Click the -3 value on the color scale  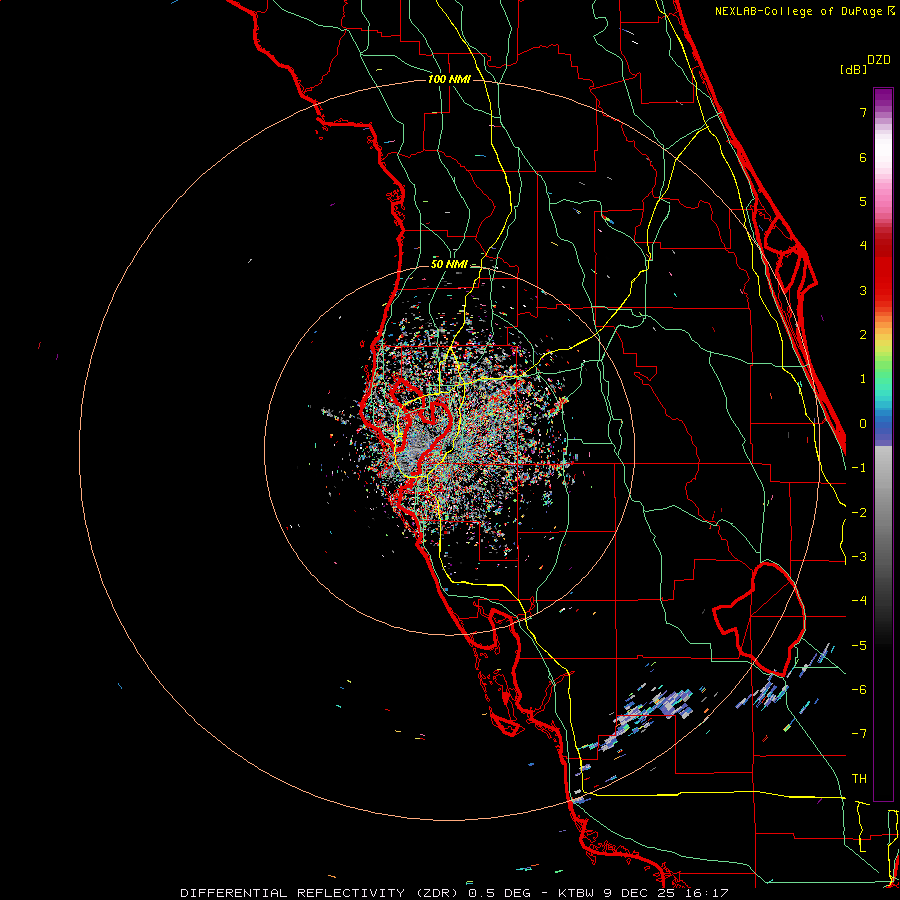click(x=859, y=557)
